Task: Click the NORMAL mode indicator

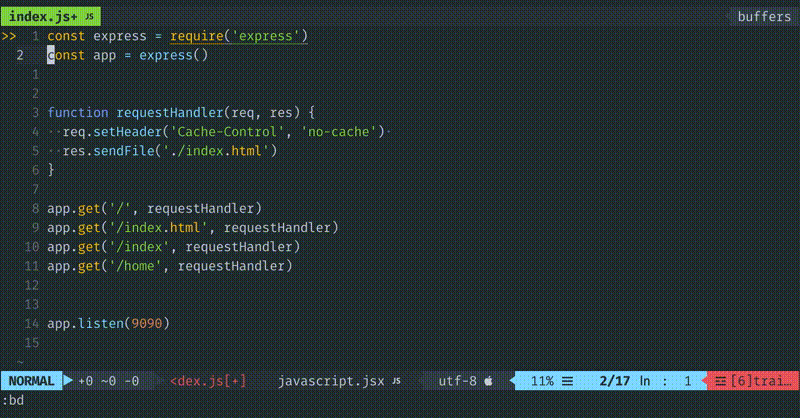Action: [x=31, y=381]
